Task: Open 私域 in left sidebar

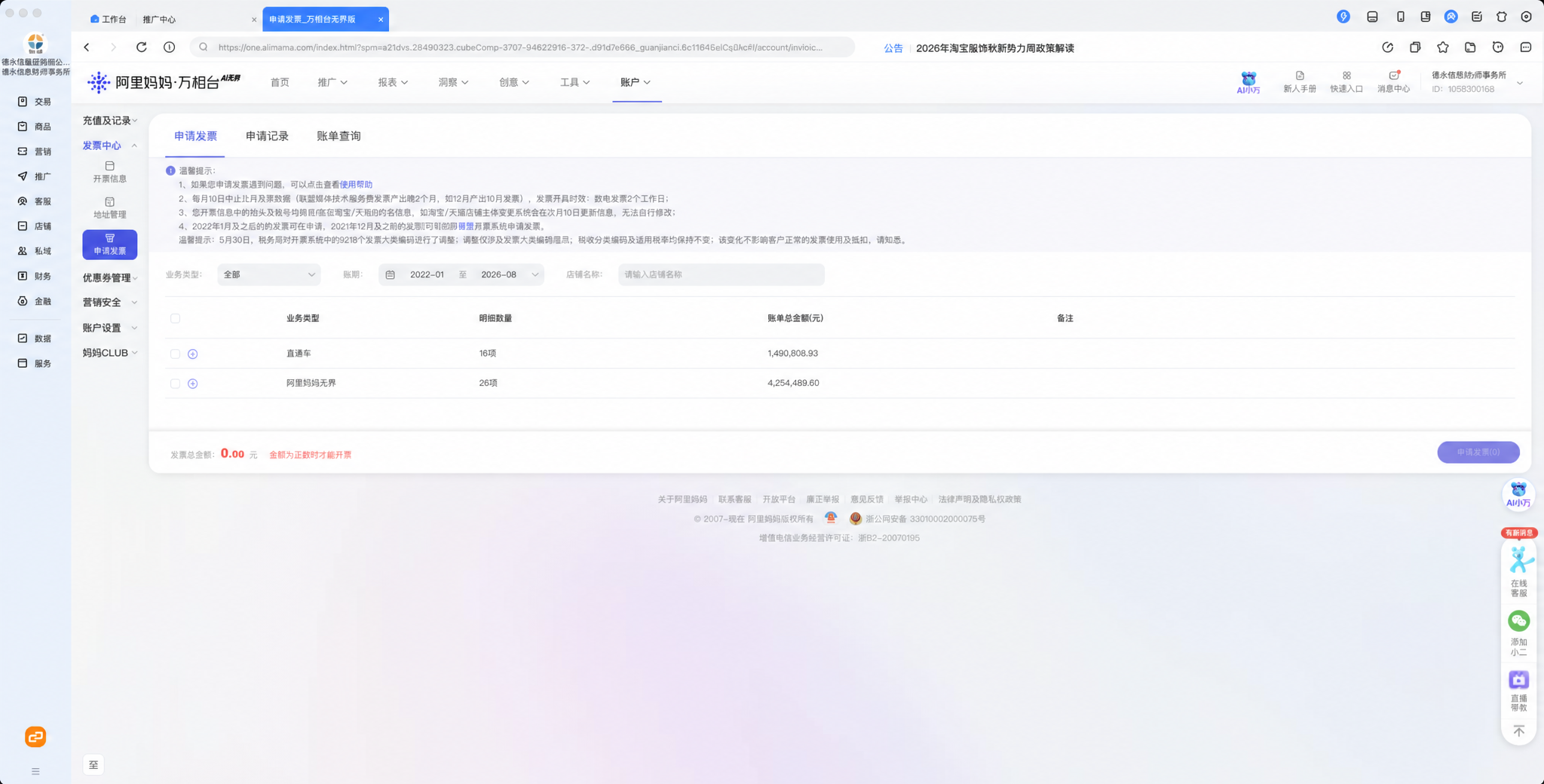Action: coord(35,251)
